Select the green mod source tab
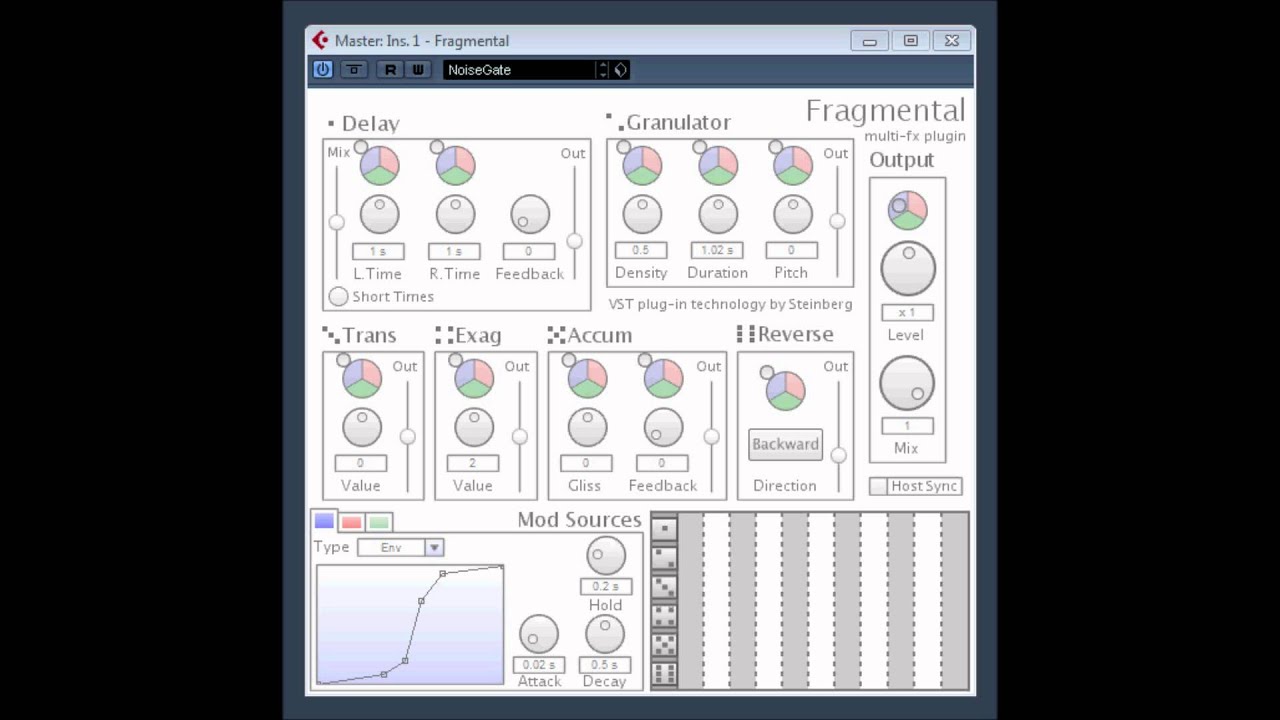Screen dimensions: 1280x720 click(x=379, y=522)
